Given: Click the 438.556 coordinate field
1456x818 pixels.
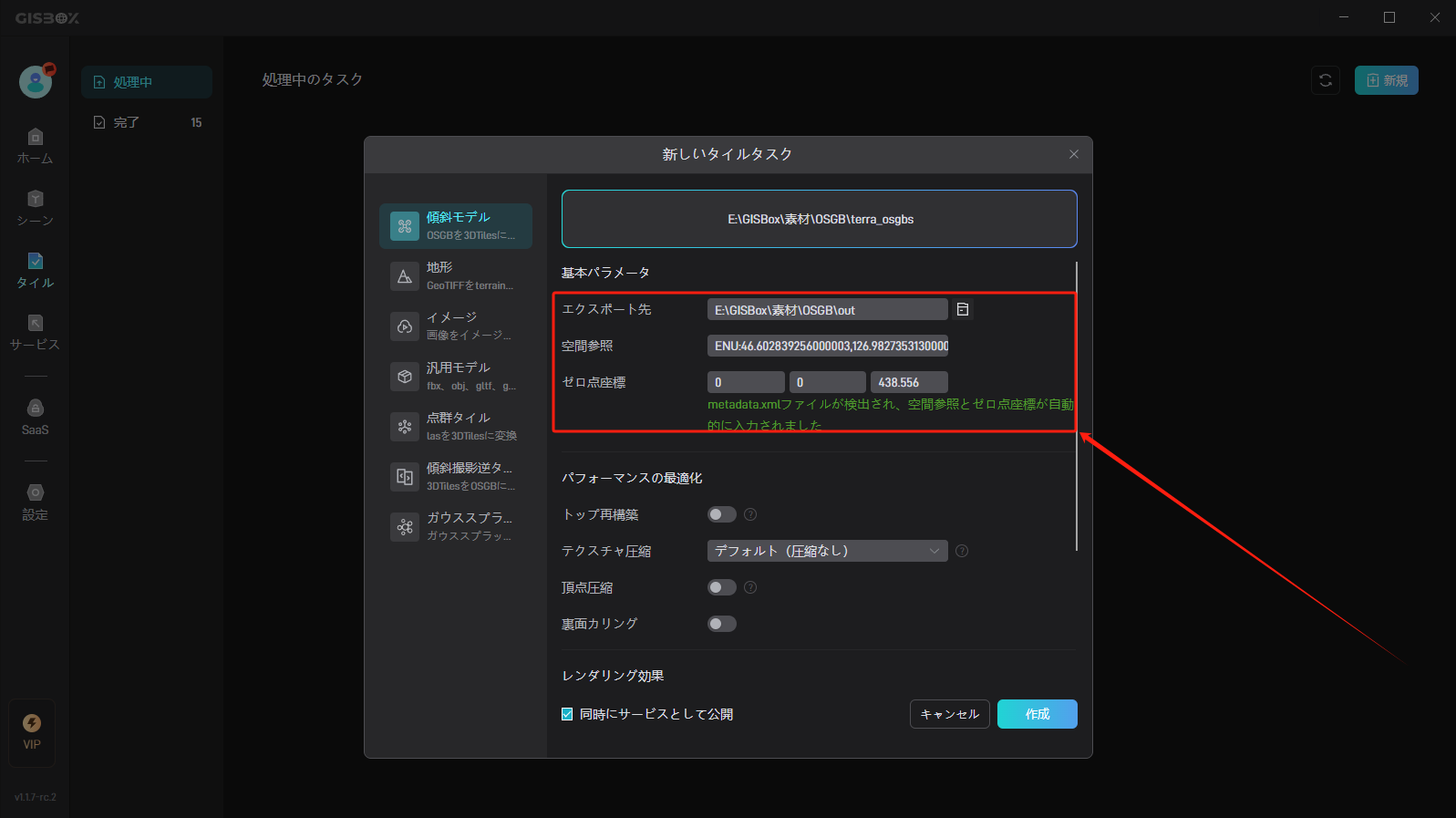Looking at the screenshot, I should (909, 382).
